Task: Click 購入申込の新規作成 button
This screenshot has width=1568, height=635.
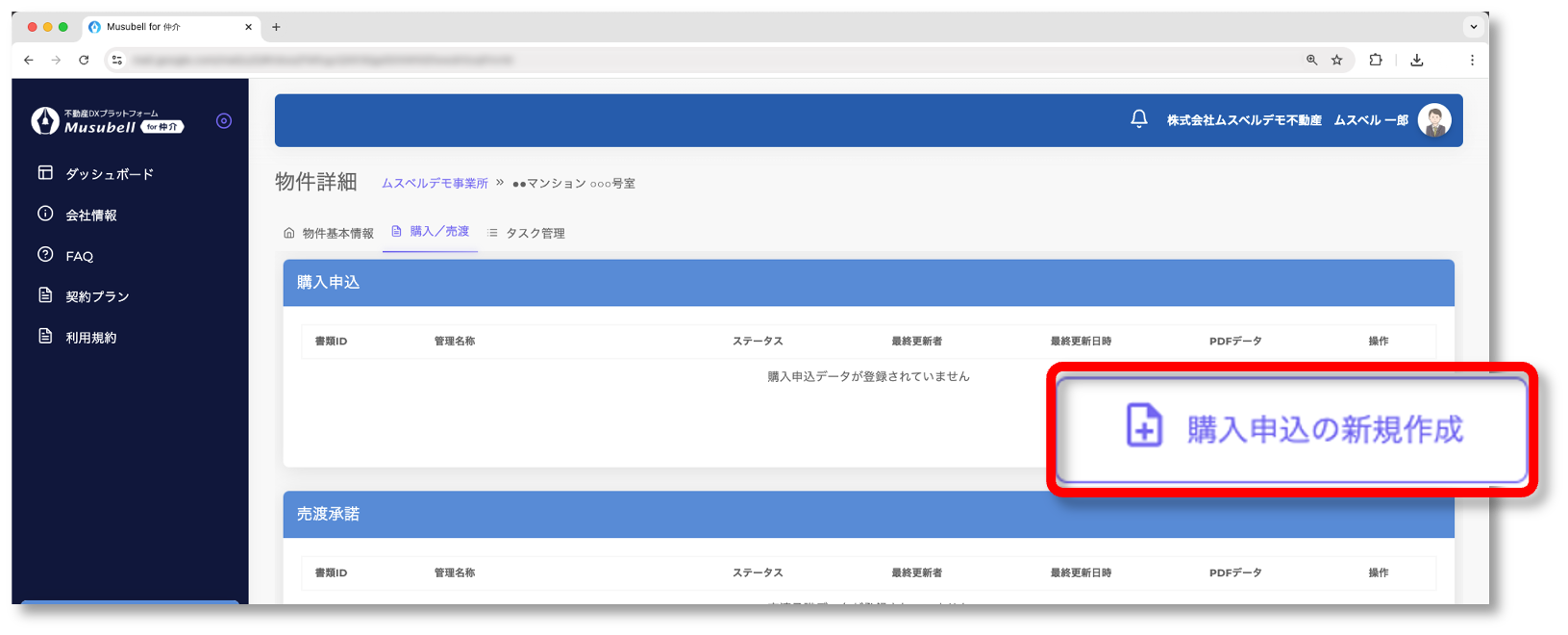Action: tap(1291, 429)
